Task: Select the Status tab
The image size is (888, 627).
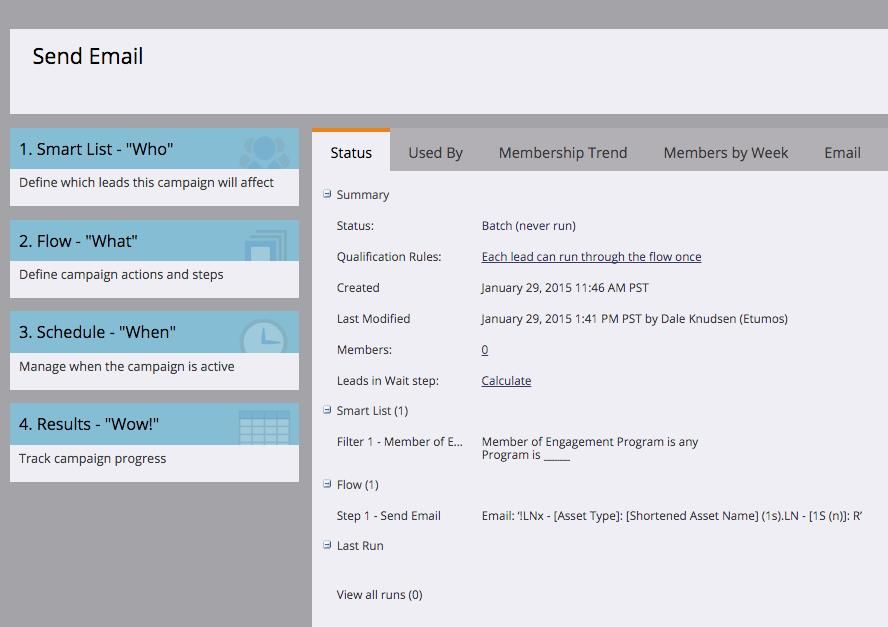Action: click(x=351, y=153)
